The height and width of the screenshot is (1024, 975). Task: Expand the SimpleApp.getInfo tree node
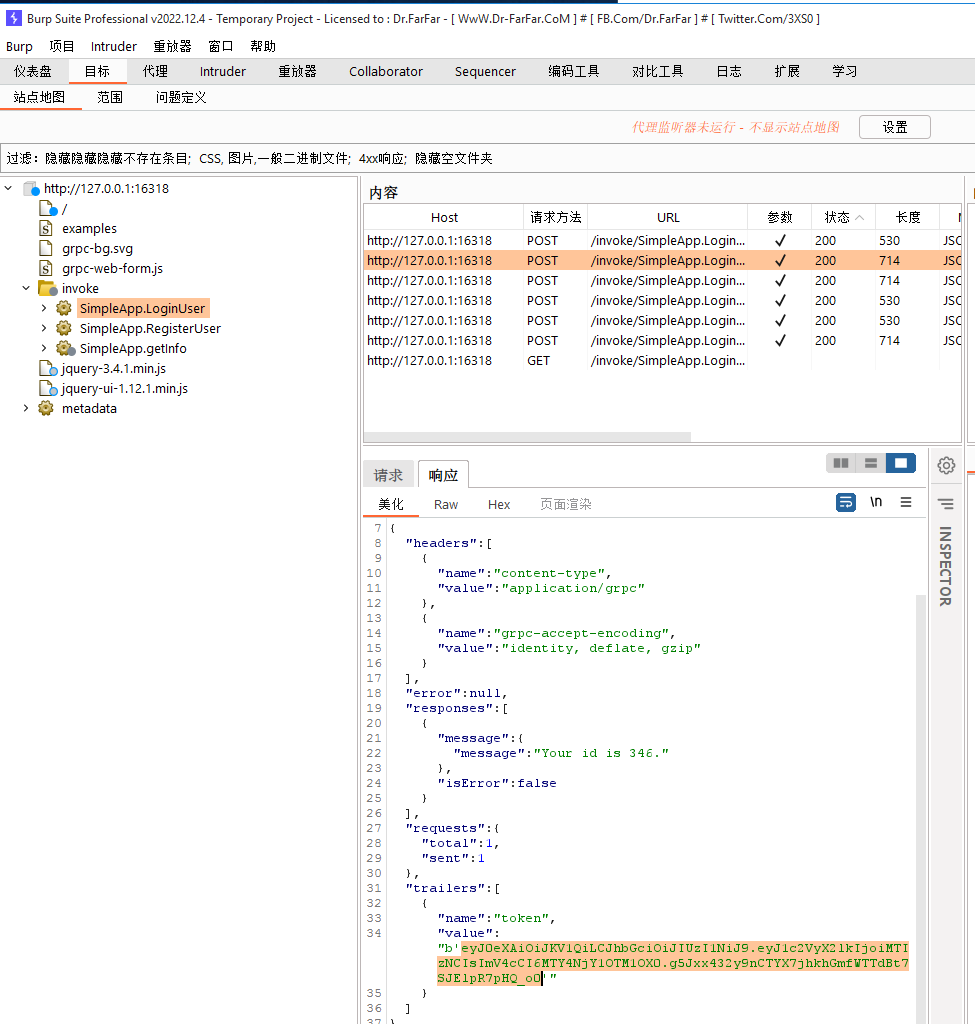[x=43, y=348]
